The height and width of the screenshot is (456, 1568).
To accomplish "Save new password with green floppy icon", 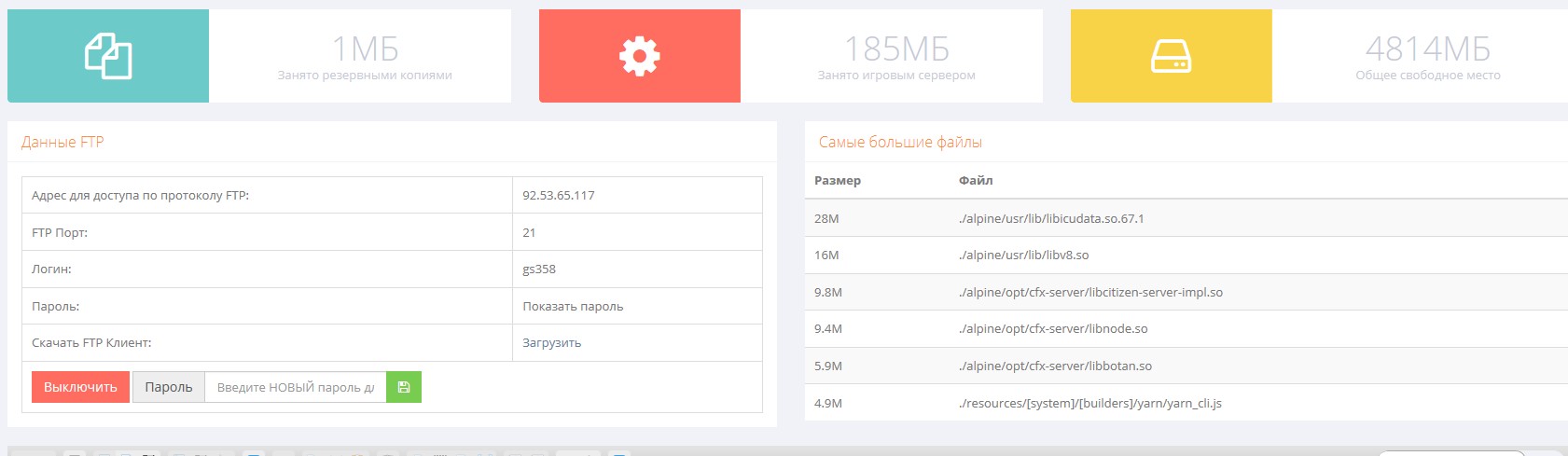I will (x=404, y=387).
